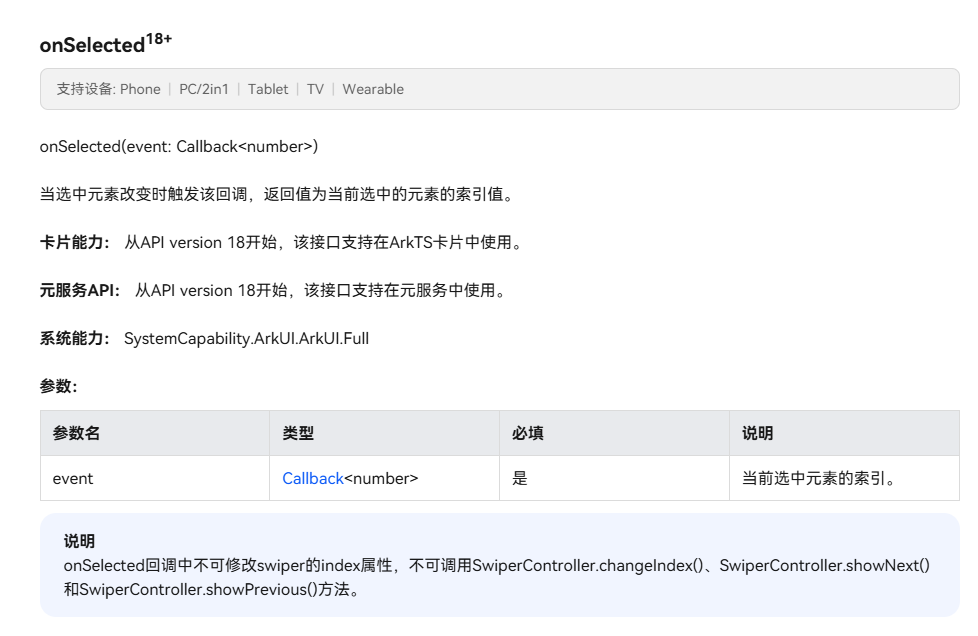Select the 当选中元素改变时触发该回调 description sentence
This screenshot has width=978, height=636.
click(278, 195)
